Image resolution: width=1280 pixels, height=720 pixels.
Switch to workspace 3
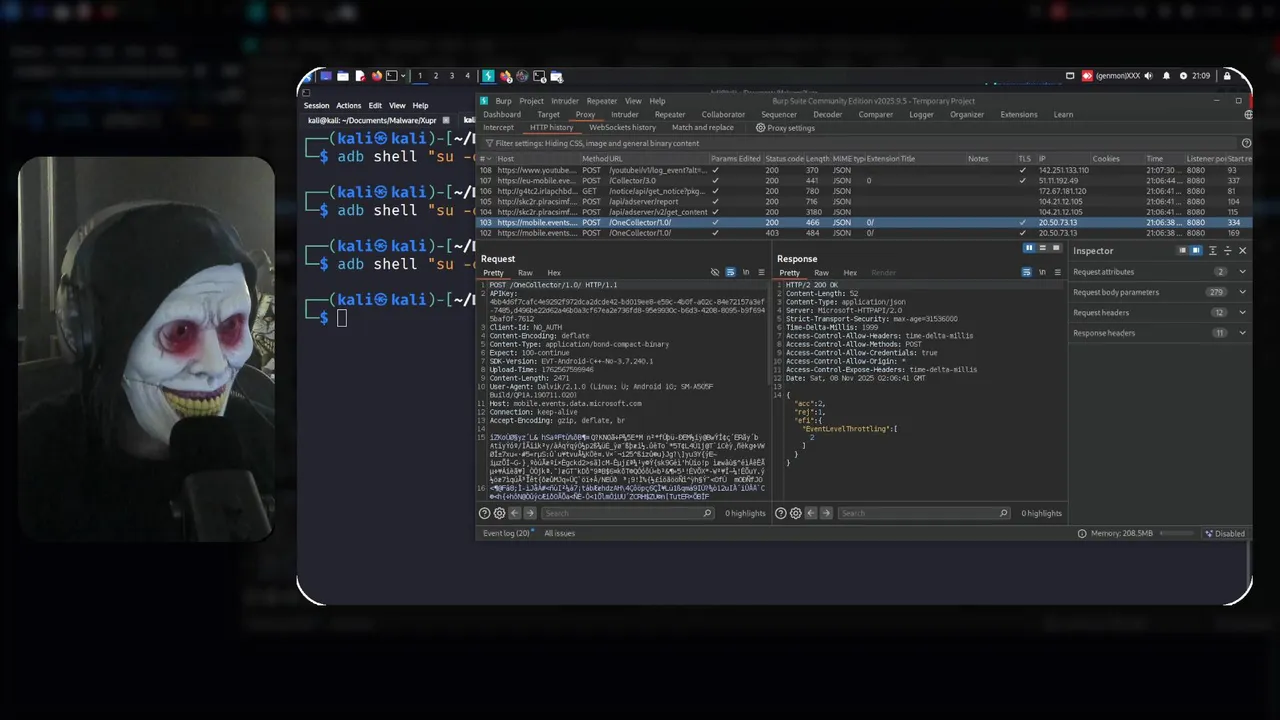point(451,76)
